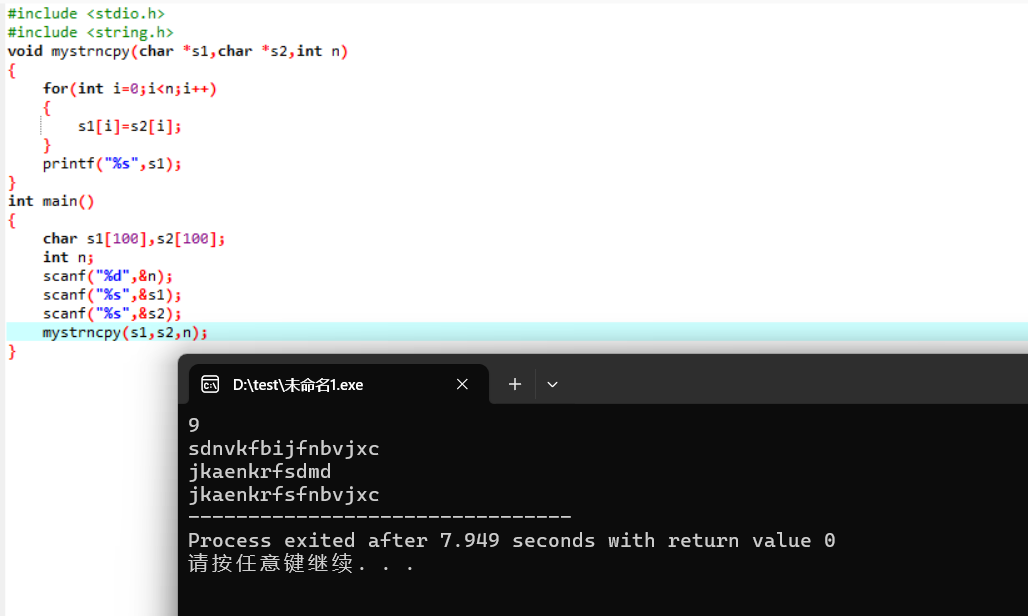The width and height of the screenshot is (1028, 616).
Task: Click the Process exited after message
Action: point(511,541)
